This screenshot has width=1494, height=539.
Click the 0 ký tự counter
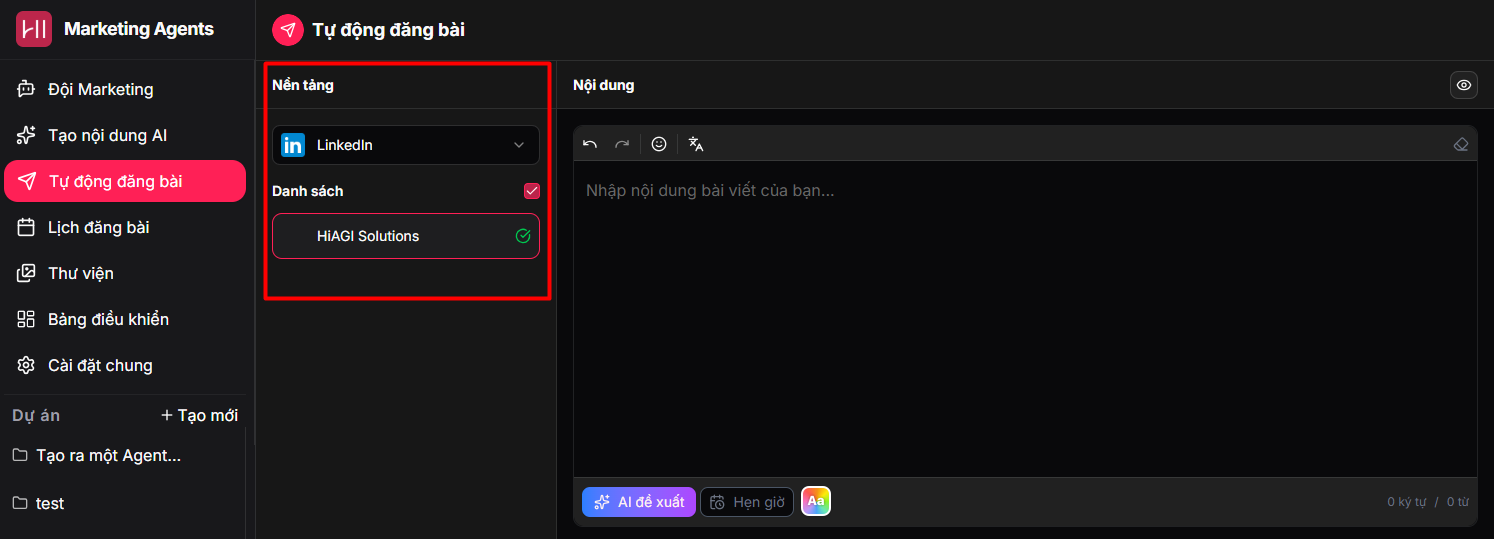coord(1407,502)
